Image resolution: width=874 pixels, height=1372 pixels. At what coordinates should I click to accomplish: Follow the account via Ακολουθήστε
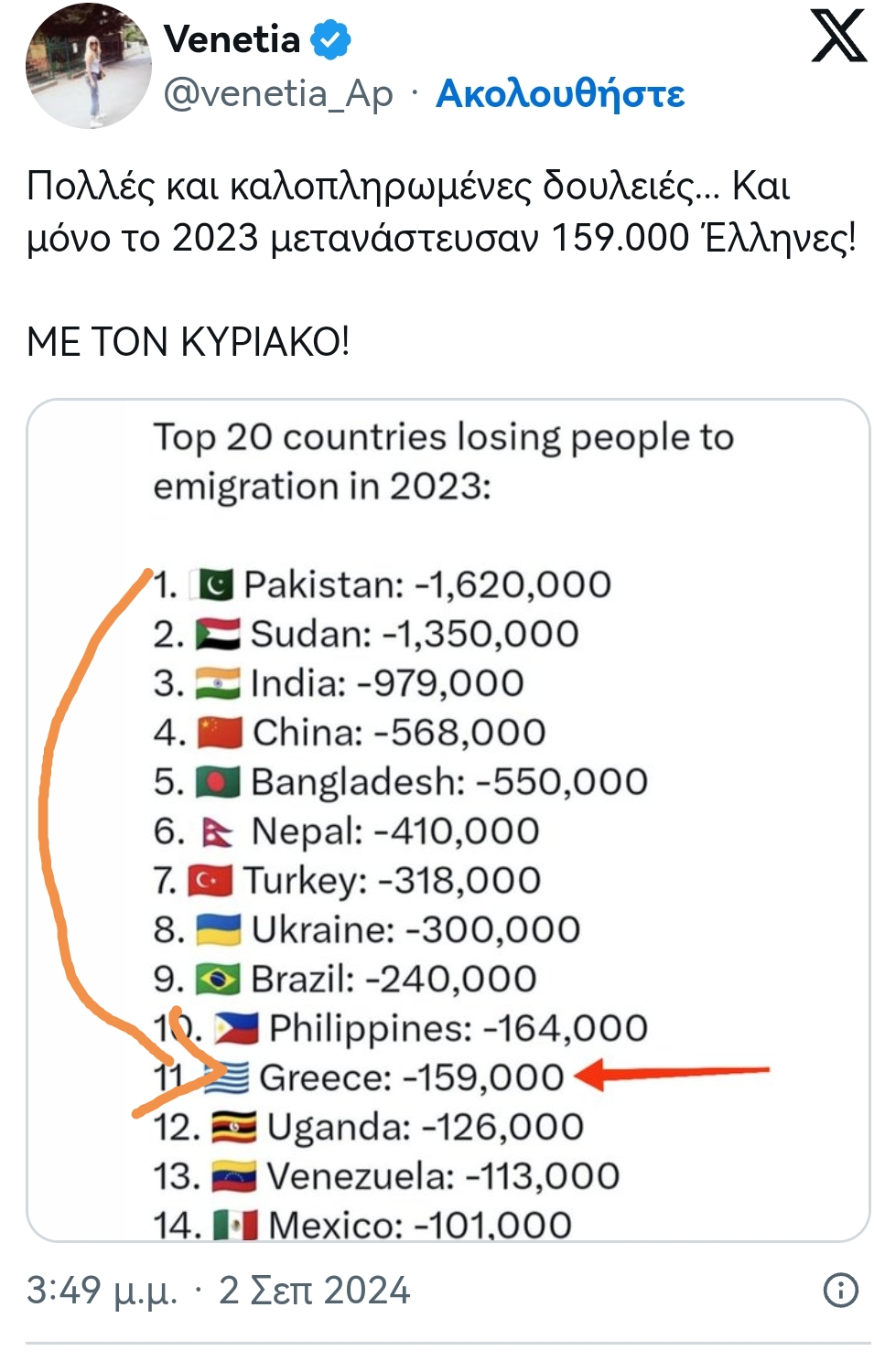coord(560,93)
